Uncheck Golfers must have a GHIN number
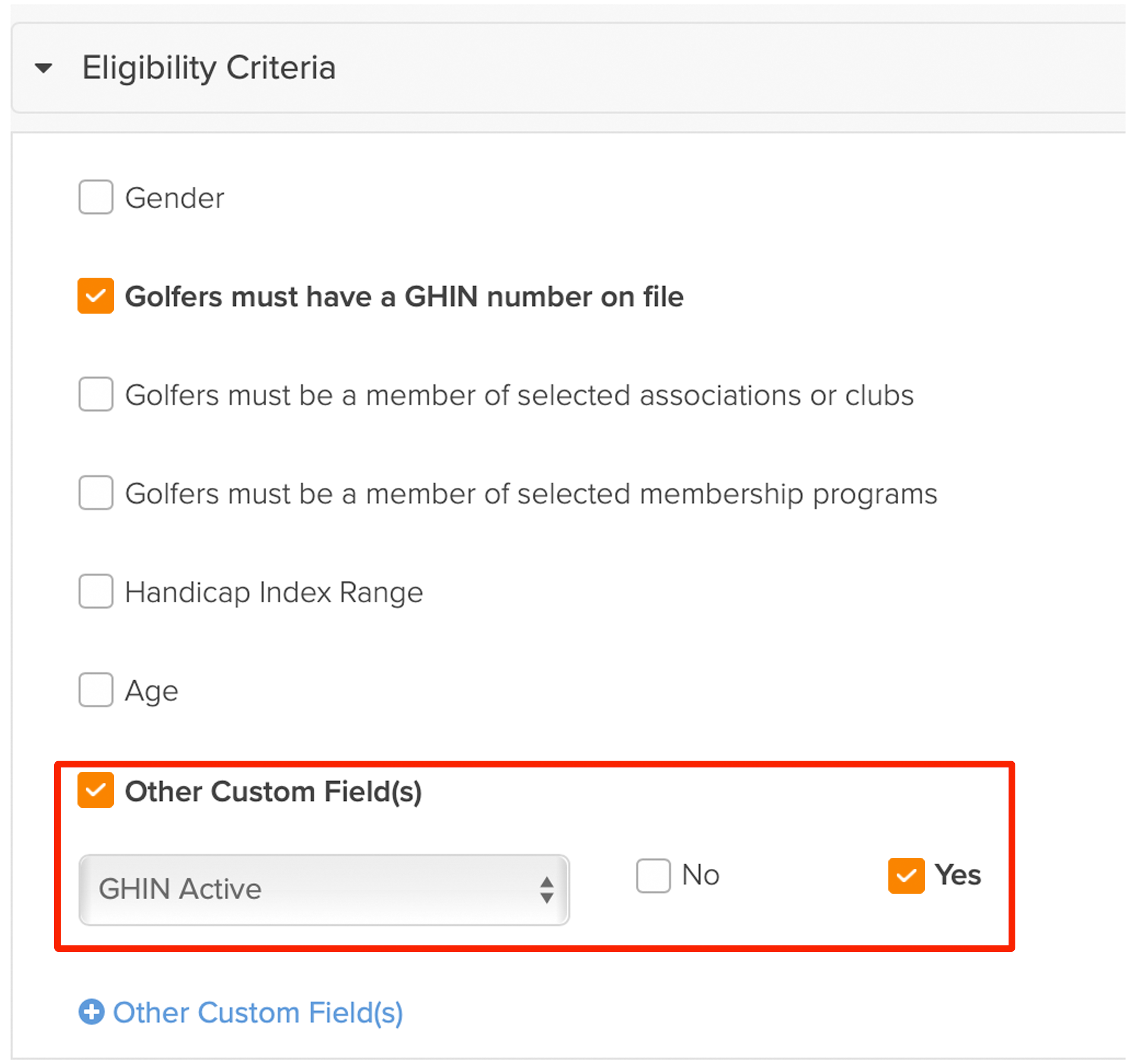The height and width of the screenshot is (1064, 1126). pyautogui.click(x=96, y=295)
